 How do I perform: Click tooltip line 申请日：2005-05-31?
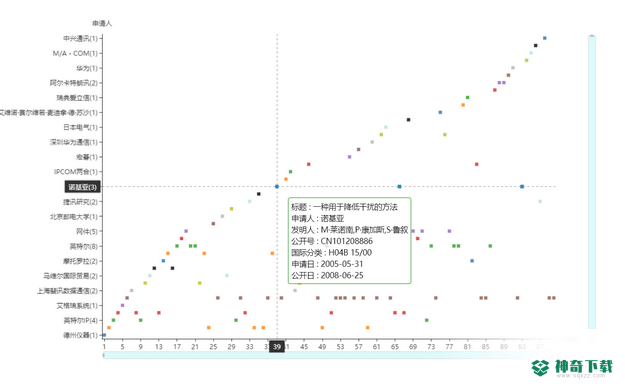tap(327, 264)
